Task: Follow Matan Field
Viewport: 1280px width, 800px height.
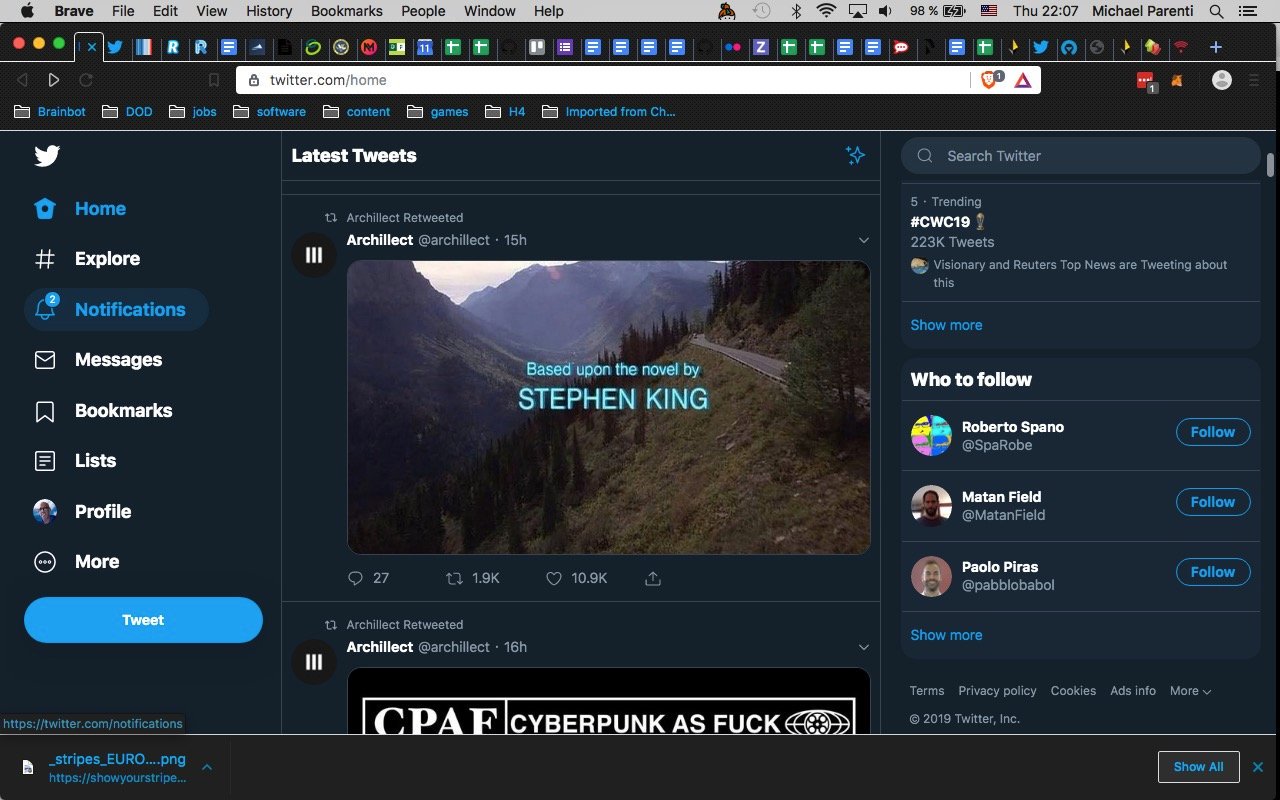Action: coord(1213,502)
